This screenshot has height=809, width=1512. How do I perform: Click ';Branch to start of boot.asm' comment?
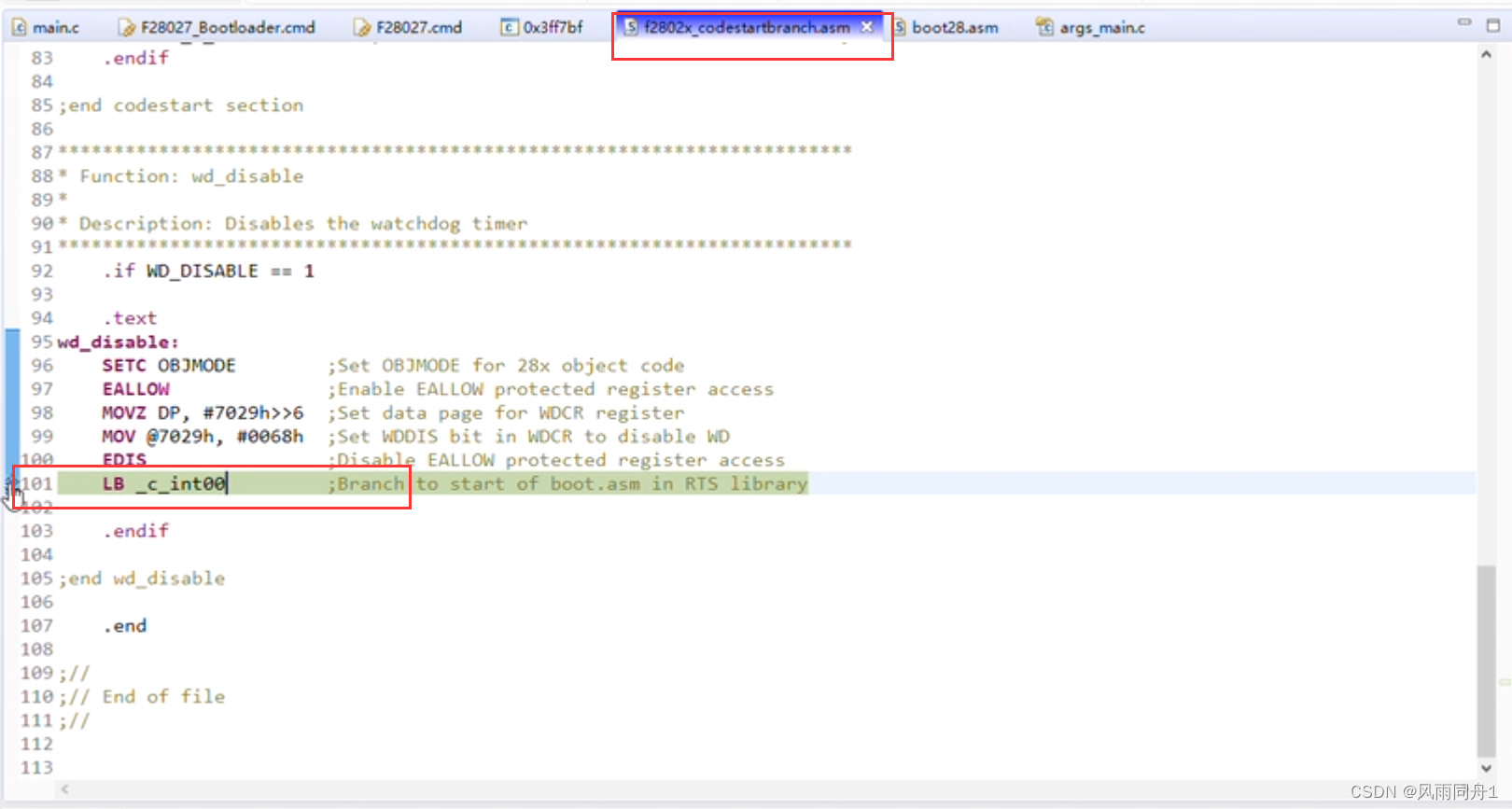(x=567, y=483)
